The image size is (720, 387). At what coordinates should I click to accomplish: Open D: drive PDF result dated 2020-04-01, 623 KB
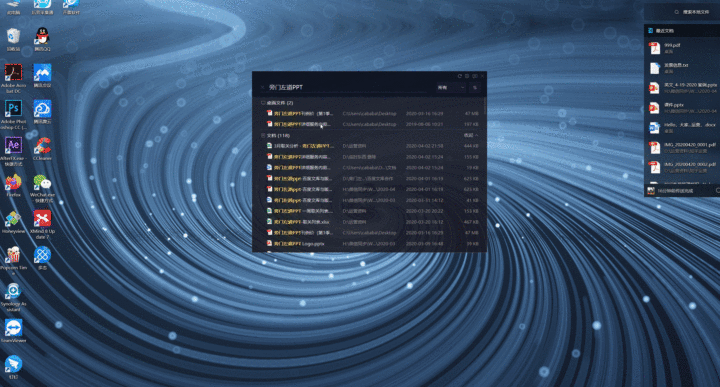coord(372,179)
